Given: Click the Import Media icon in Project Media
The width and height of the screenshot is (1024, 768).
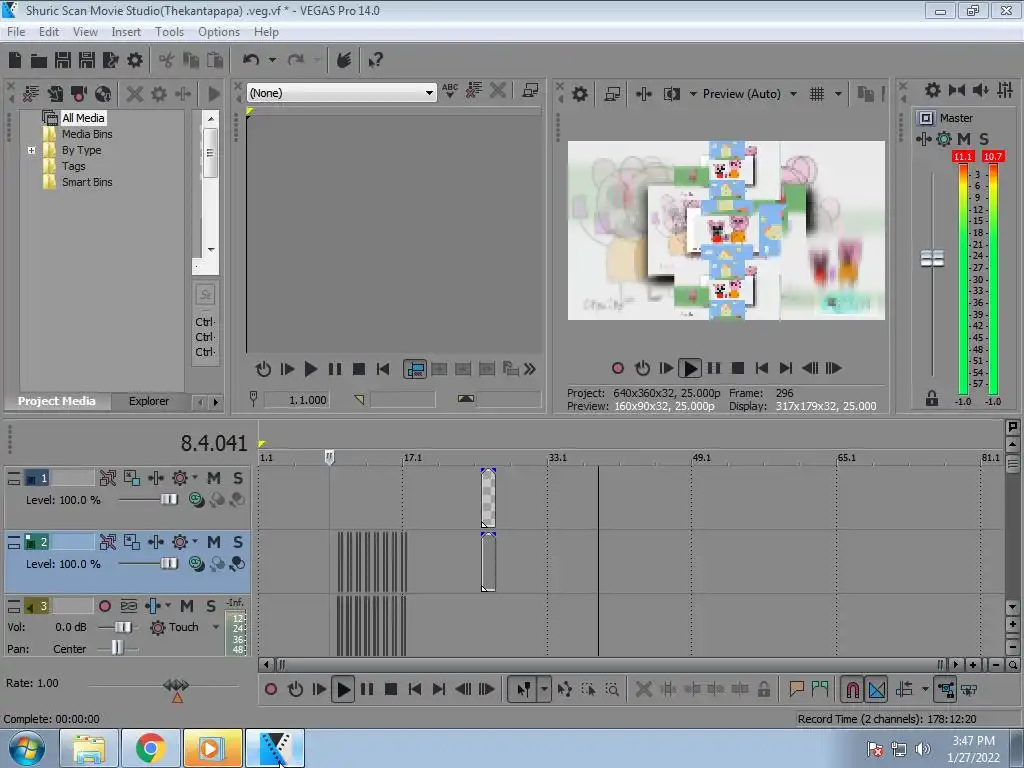Looking at the screenshot, I should (x=56, y=94).
